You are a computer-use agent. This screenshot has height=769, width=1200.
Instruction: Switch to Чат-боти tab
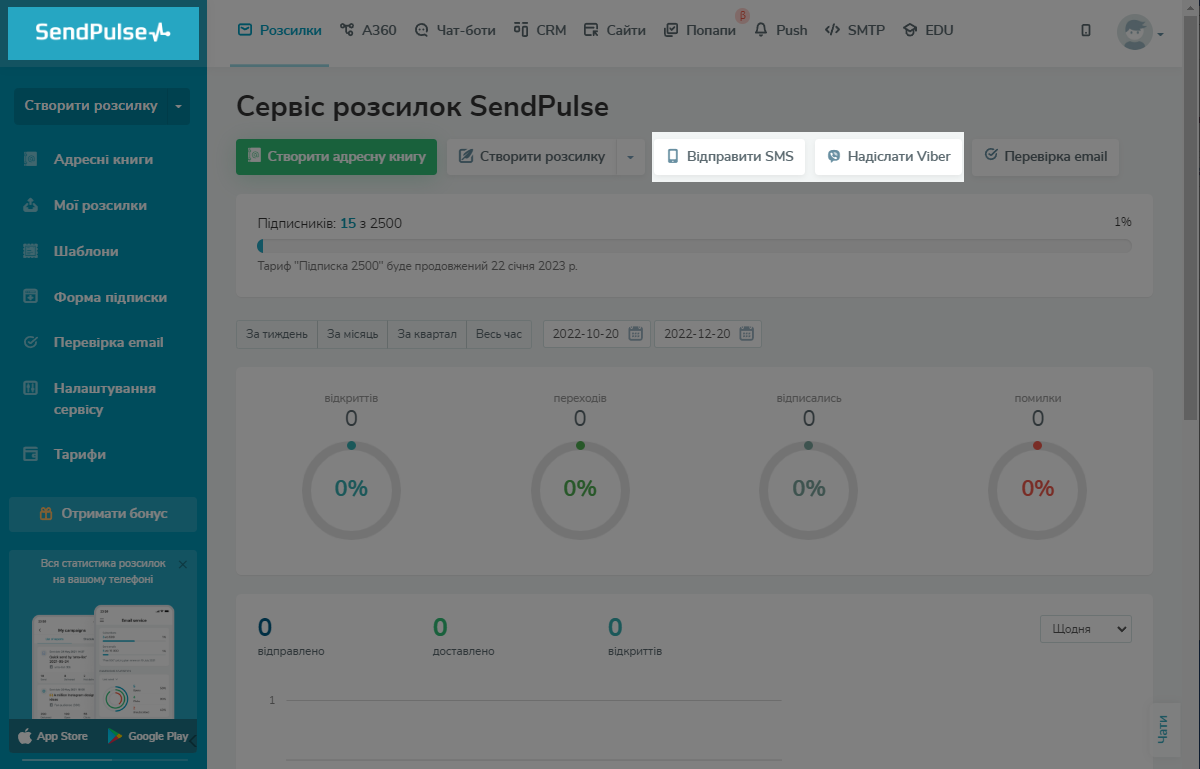[455, 30]
